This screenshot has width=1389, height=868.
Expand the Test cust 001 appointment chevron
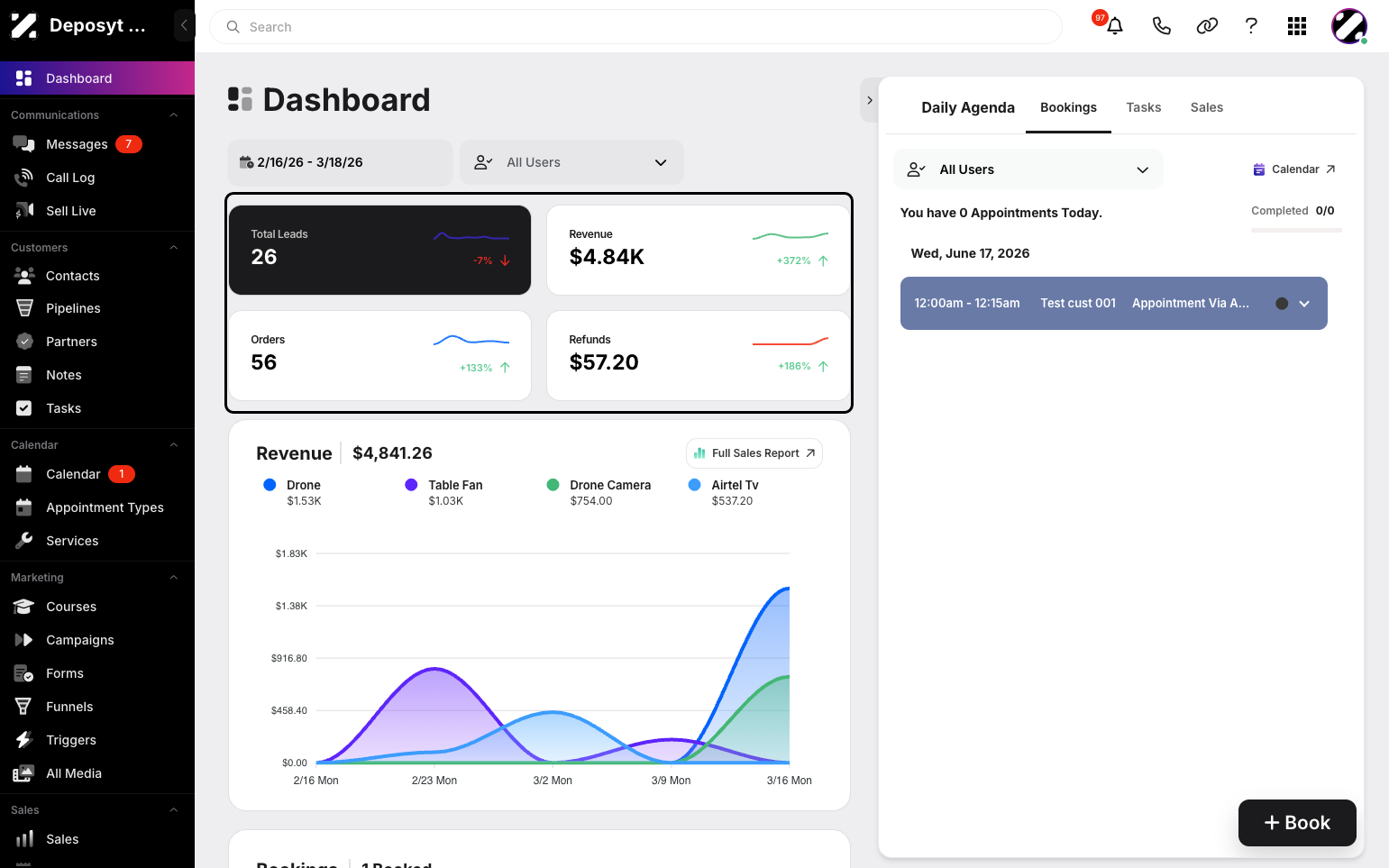coord(1304,304)
